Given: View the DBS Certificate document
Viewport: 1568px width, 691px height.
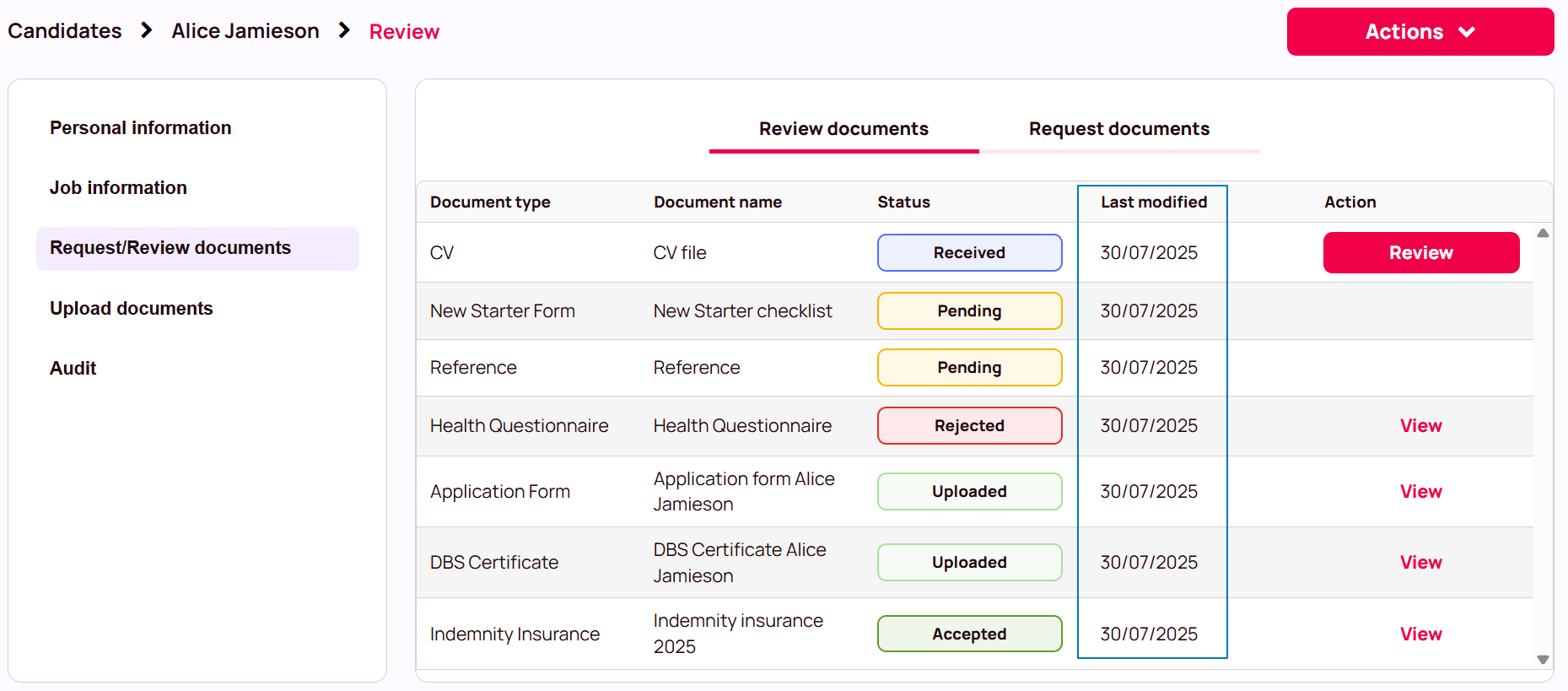Looking at the screenshot, I should 1421,563.
